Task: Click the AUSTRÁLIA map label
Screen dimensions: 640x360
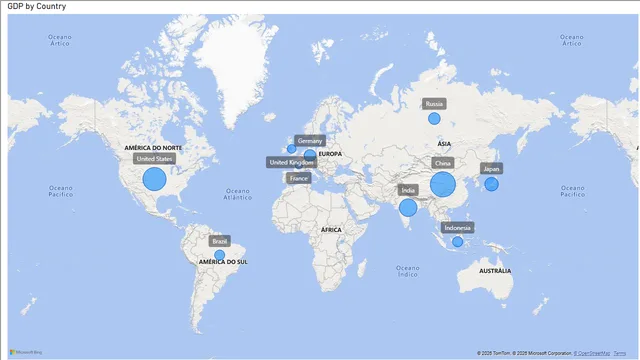Action: [x=495, y=271]
